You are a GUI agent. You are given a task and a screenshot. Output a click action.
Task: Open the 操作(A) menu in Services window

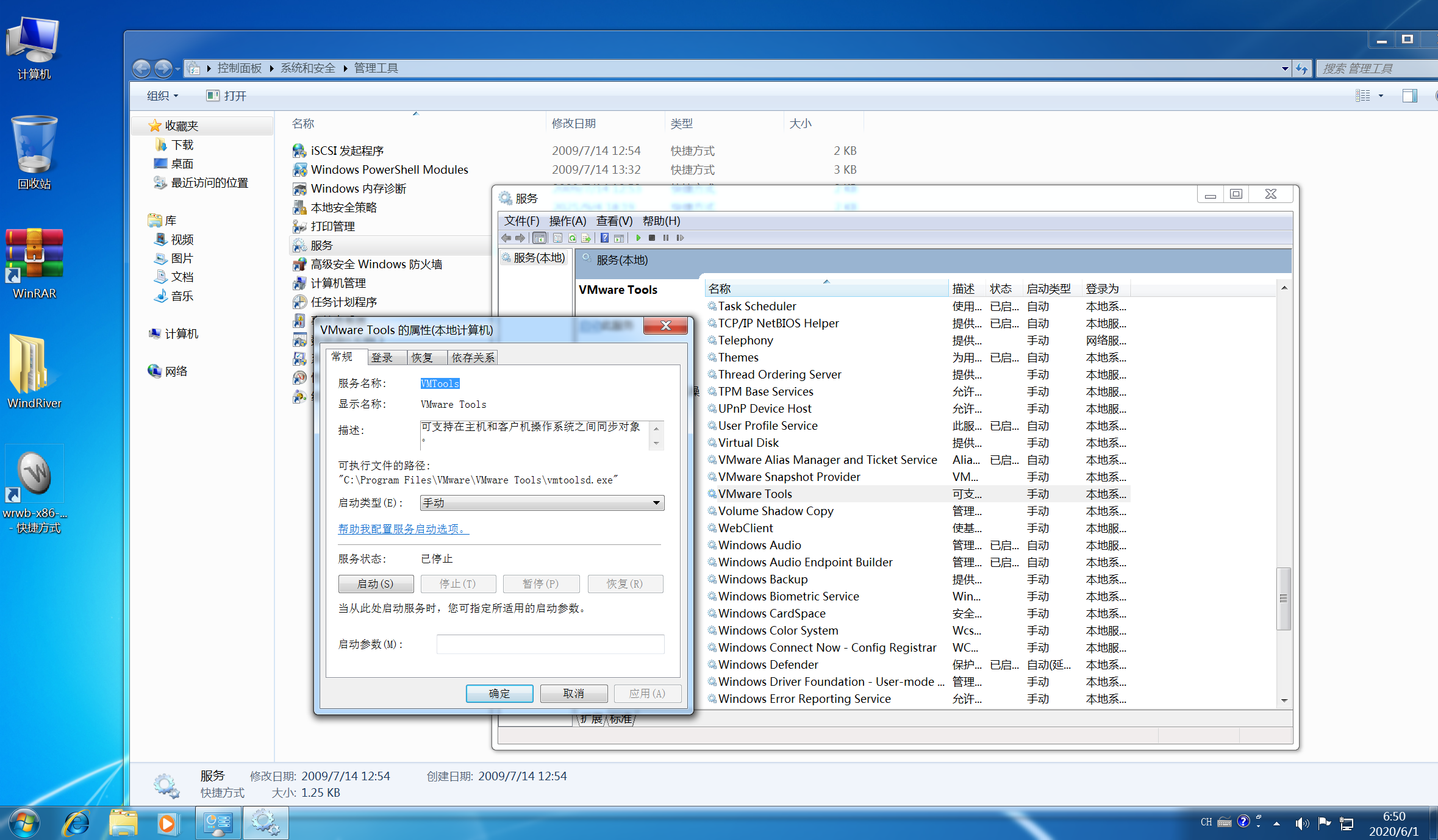(567, 221)
